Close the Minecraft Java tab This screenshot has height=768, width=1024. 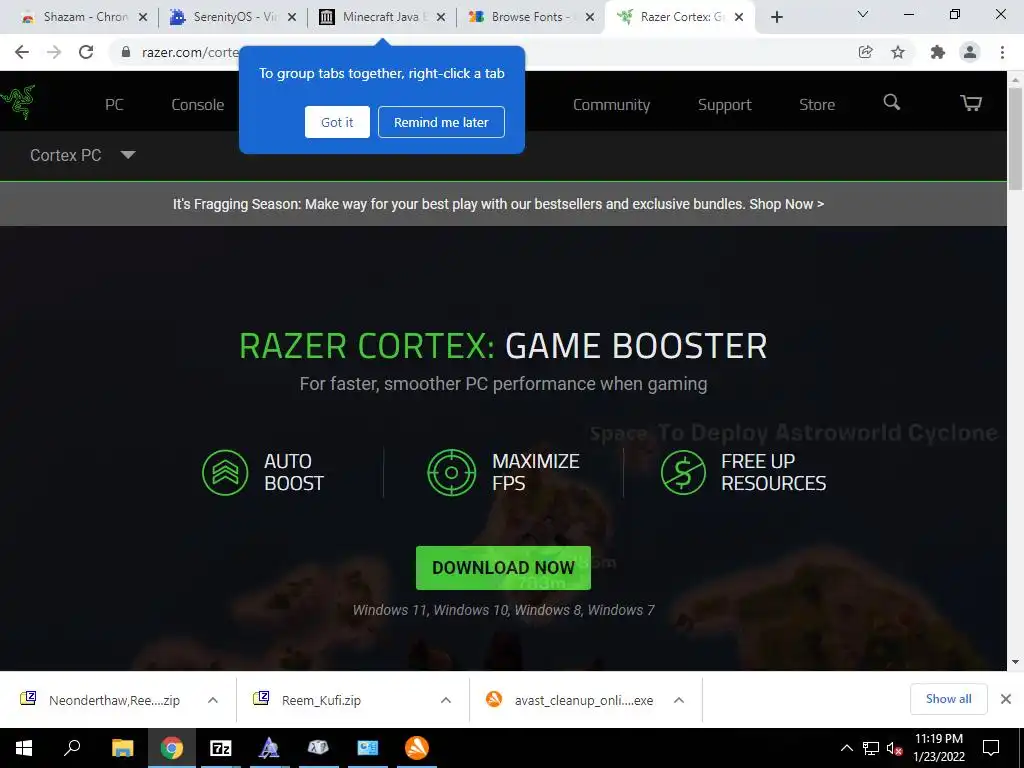coord(441,17)
